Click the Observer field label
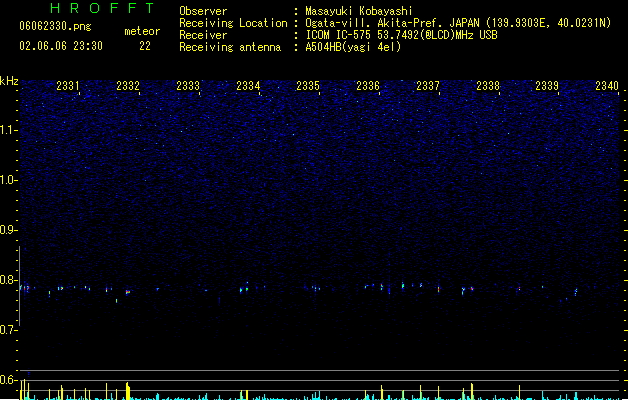This screenshot has width=629, height=400. click(203, 11)
